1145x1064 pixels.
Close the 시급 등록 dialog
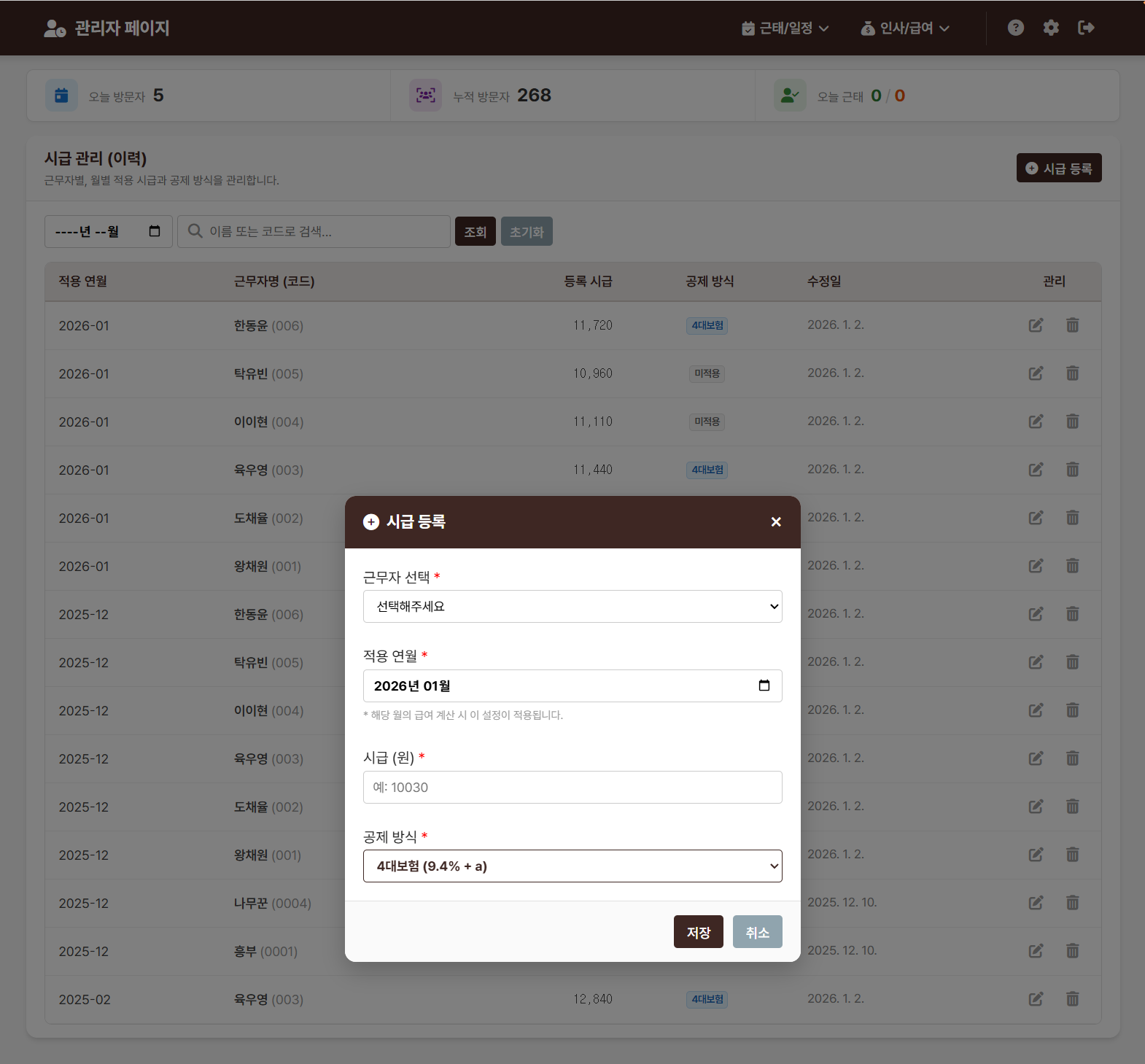pos(776,522)
